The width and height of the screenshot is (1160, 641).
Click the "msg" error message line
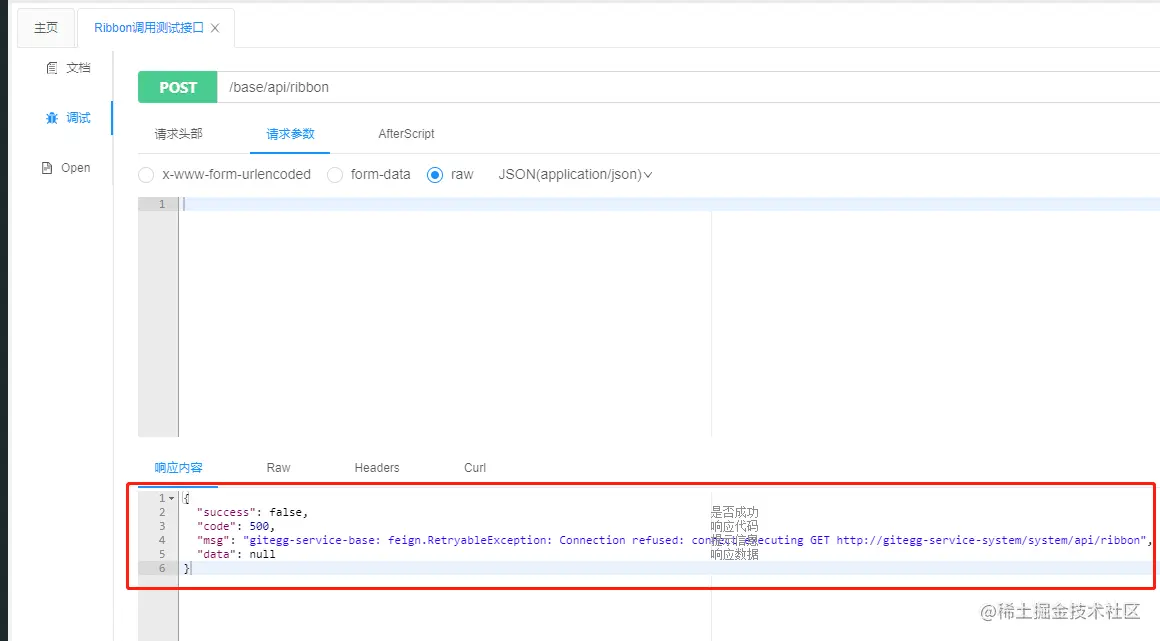click(x=674, y=540)
